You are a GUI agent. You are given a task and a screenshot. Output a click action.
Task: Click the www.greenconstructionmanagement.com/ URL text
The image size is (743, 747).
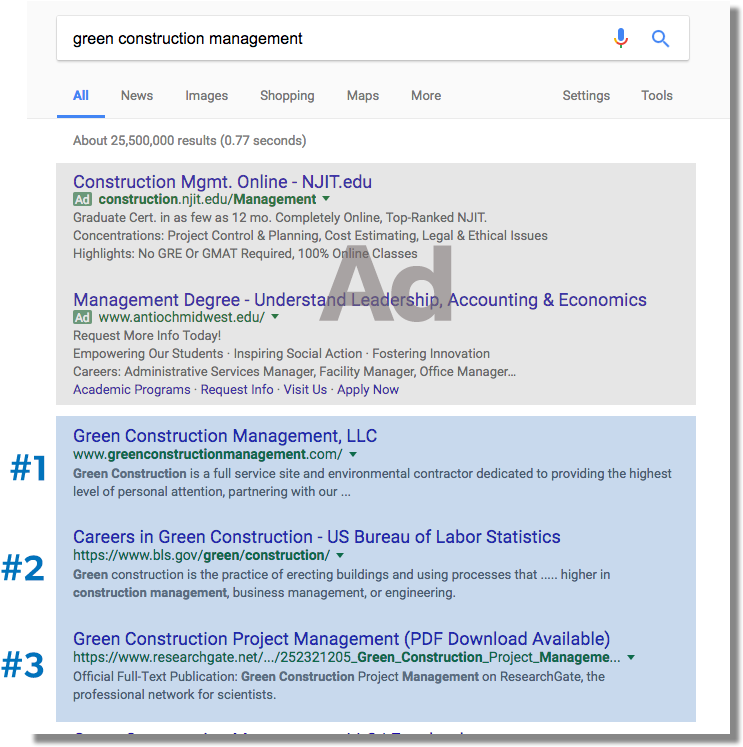[207, 454]
